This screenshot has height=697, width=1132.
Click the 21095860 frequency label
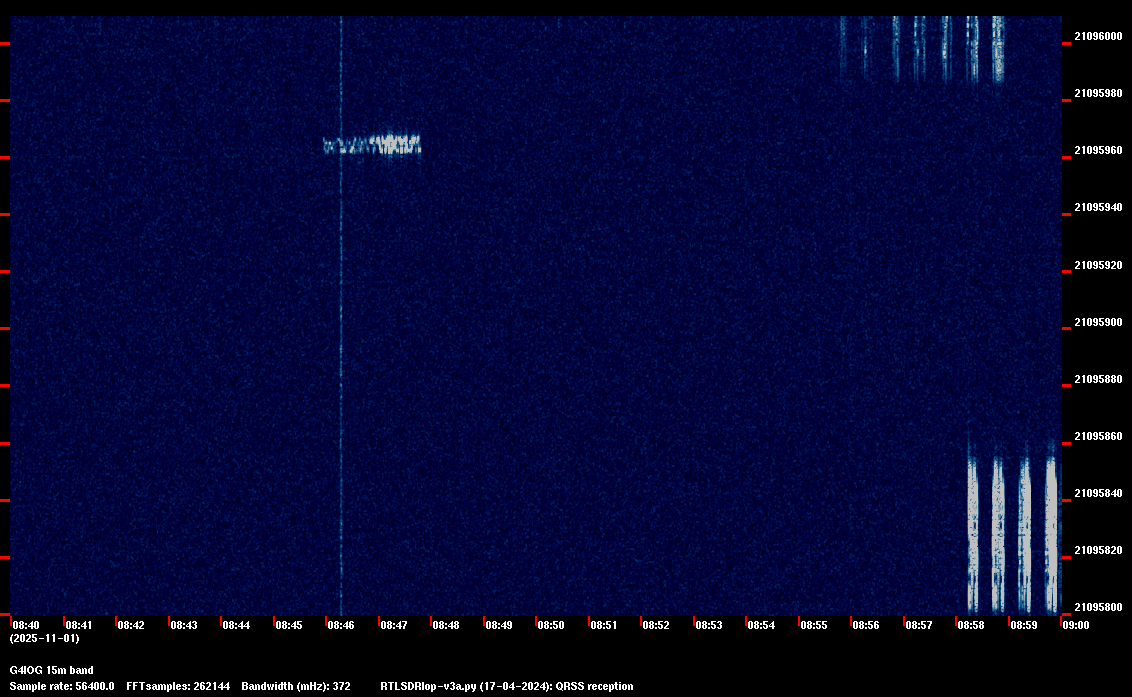point(1098,436)
